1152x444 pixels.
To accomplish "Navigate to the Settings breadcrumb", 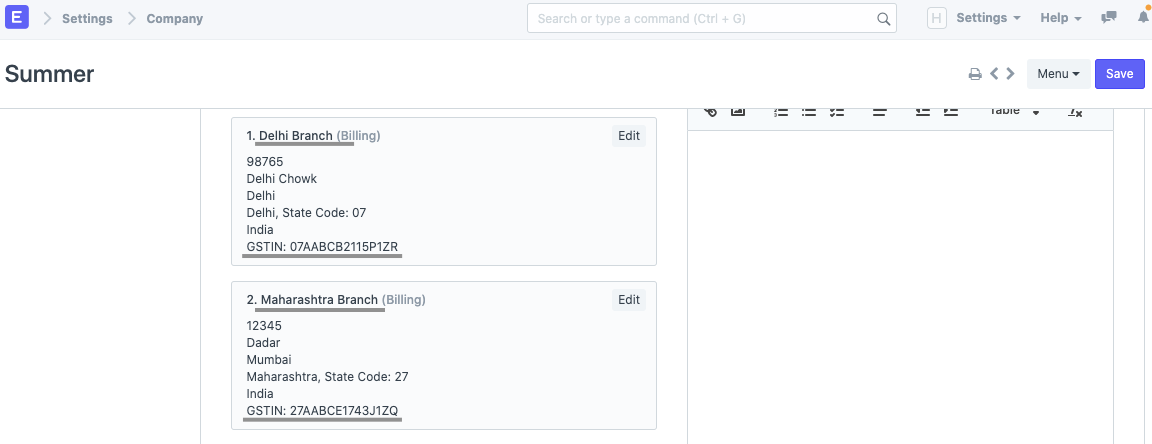I will pos(87,18).
